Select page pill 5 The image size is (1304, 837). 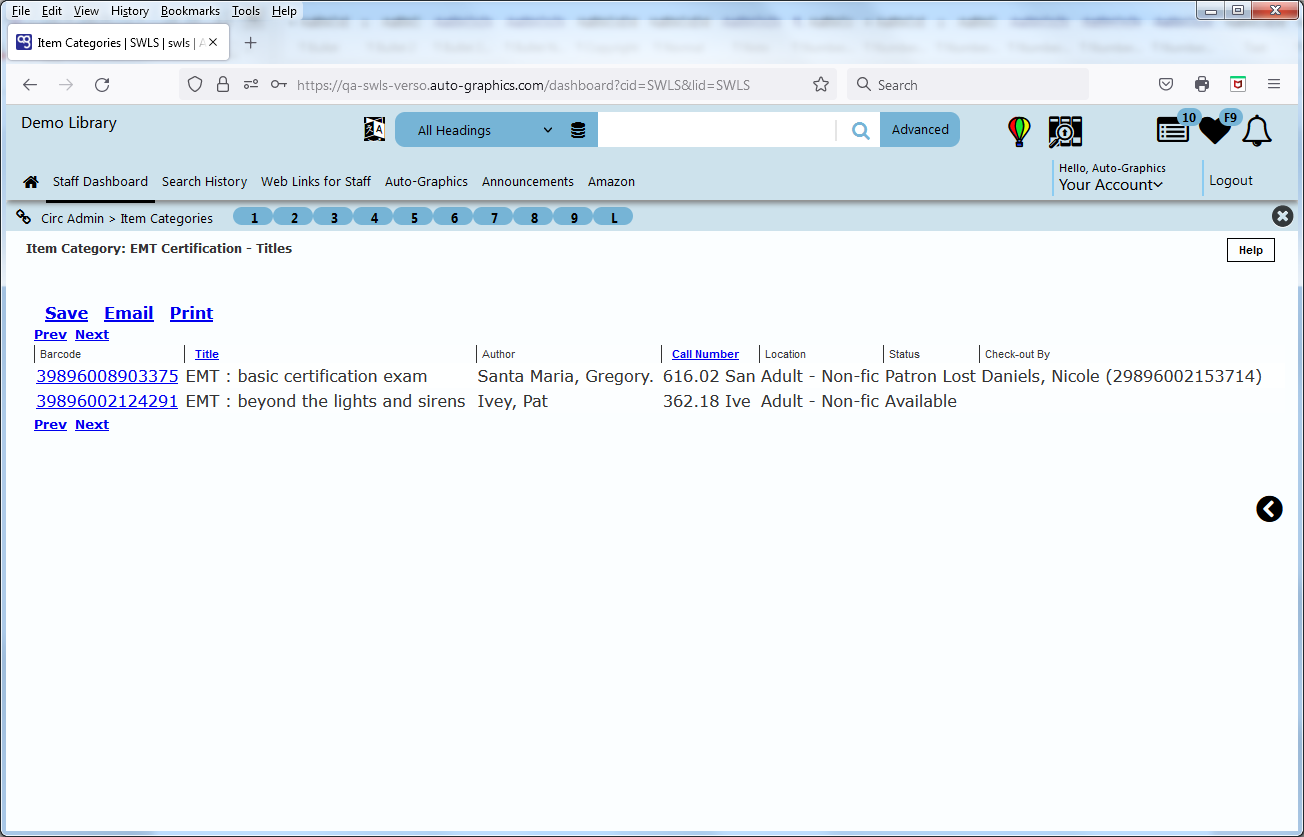click(x=414, y=217)
